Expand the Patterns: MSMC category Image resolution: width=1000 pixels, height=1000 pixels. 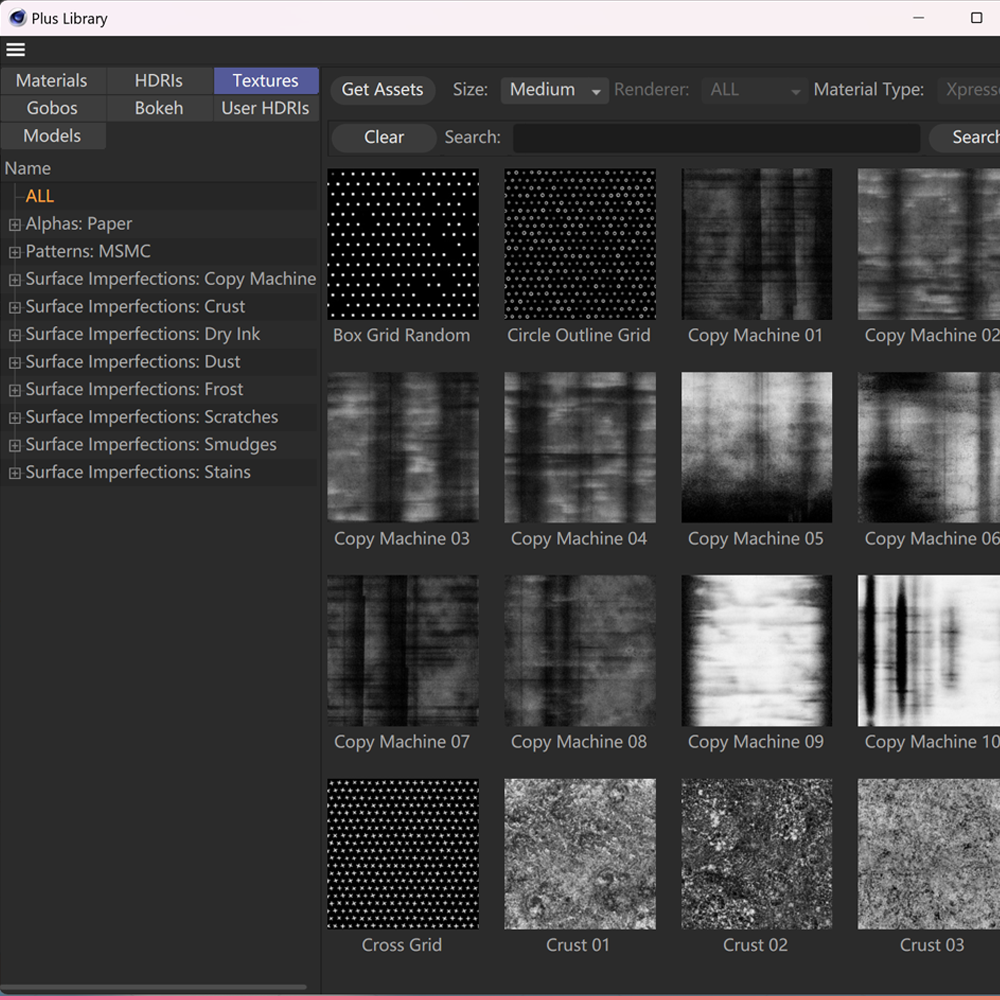pyautogui.click(x=15, y=252)
